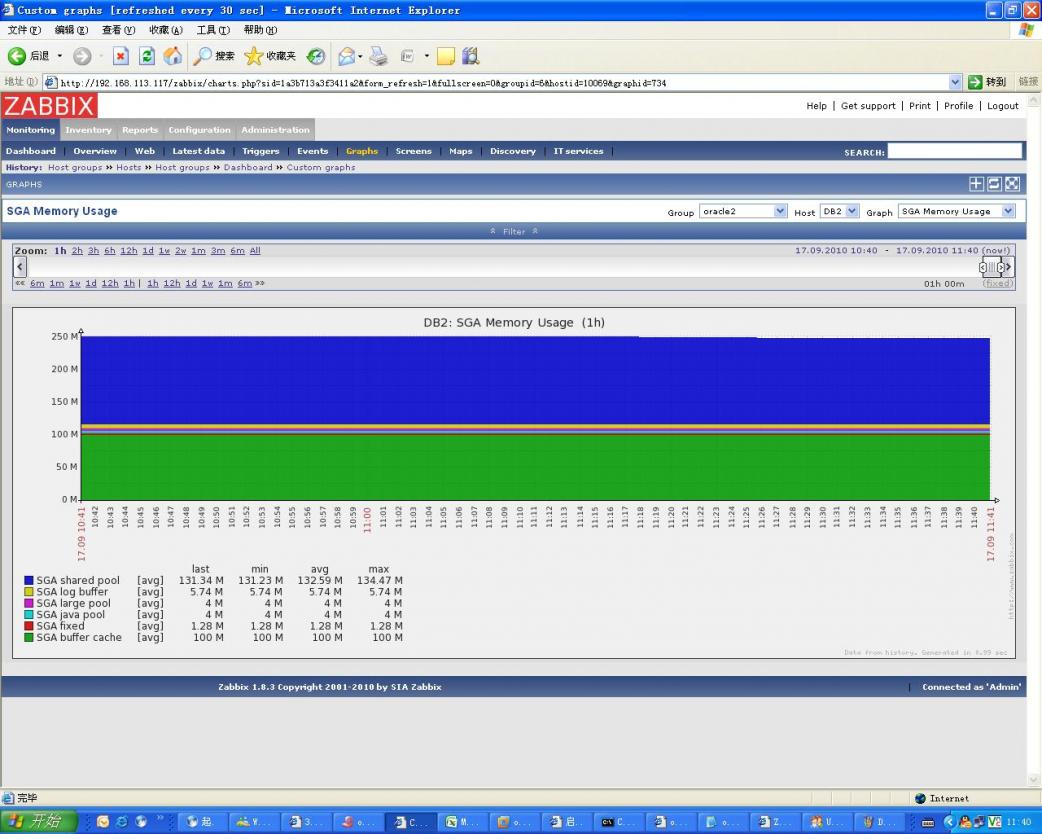The height and width of the screenshot is (834, 1042).
Task: Click the IE Refresh page icon
Action: 147,57
